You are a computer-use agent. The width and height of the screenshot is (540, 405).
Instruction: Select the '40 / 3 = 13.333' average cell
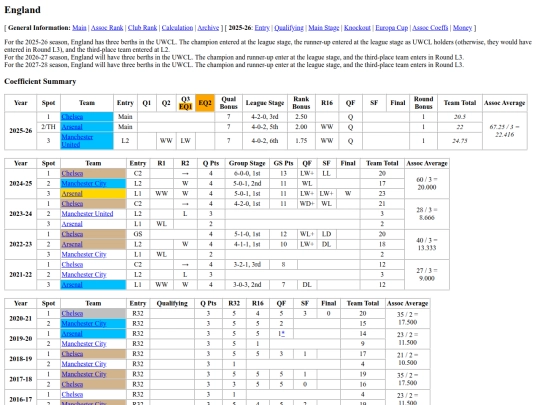427,244
